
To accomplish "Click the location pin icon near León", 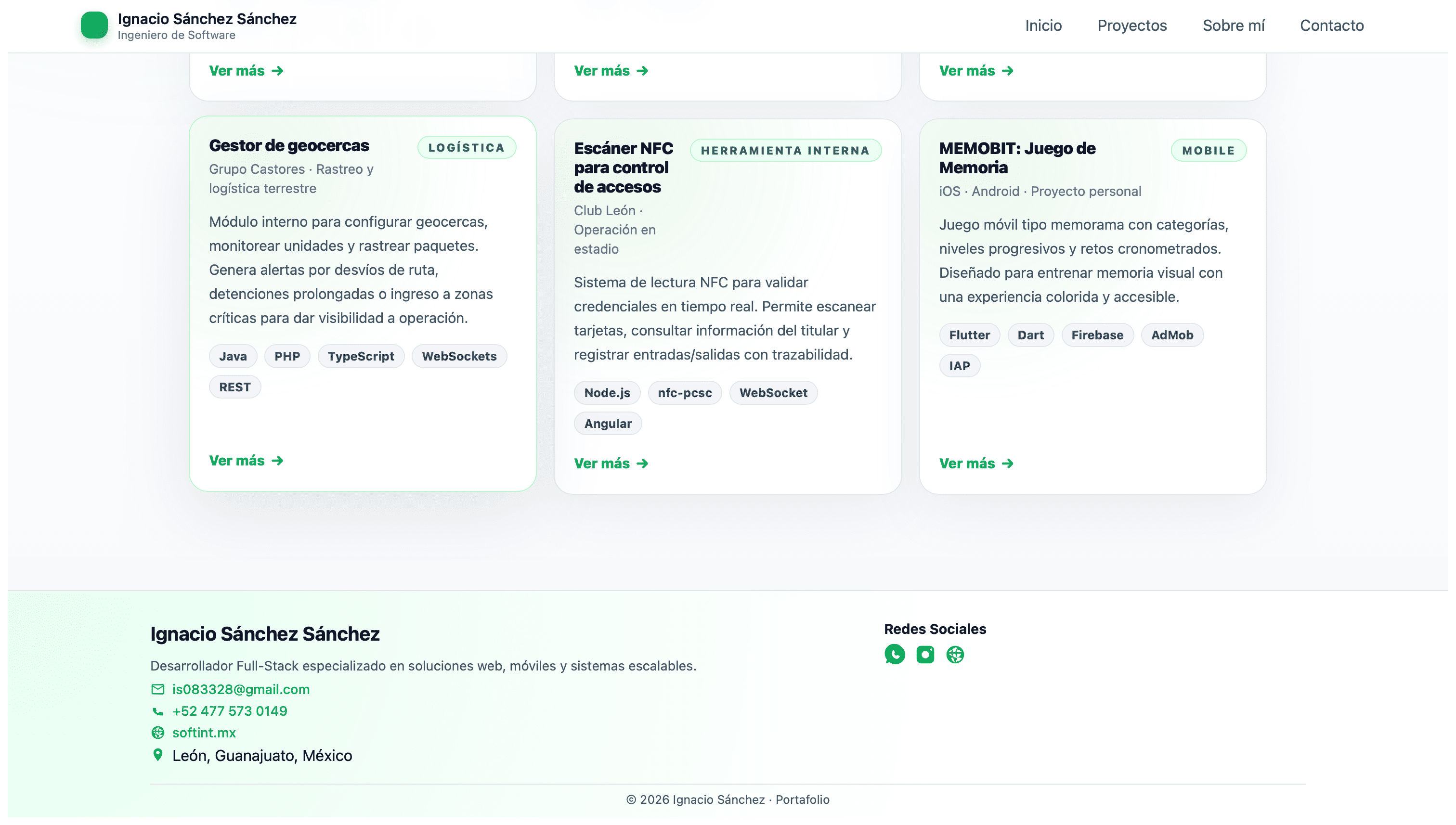I will click(x=157, y=755).
